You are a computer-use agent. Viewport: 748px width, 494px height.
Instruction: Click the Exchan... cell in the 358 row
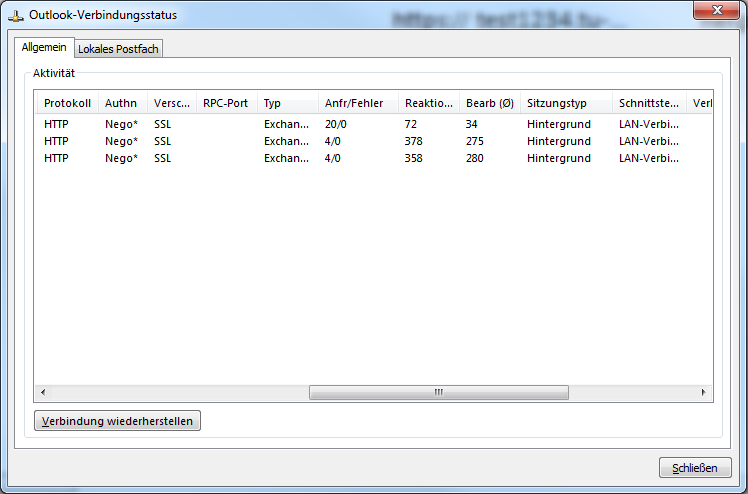click(x=286, y=158)
